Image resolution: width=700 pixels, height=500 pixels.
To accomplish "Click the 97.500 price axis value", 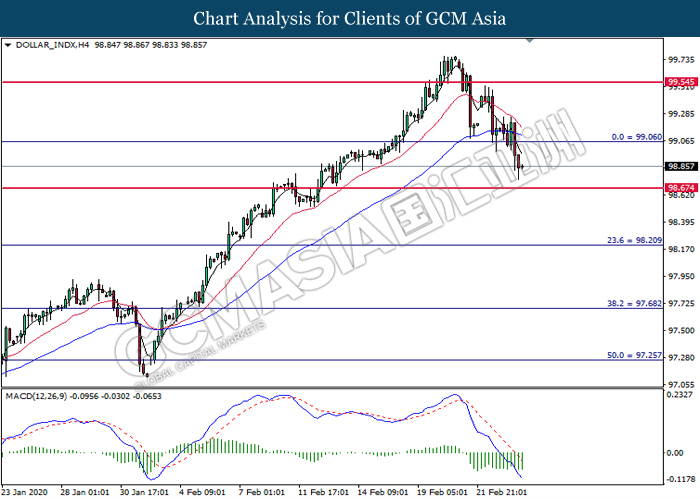I will [x=681, y=330].
